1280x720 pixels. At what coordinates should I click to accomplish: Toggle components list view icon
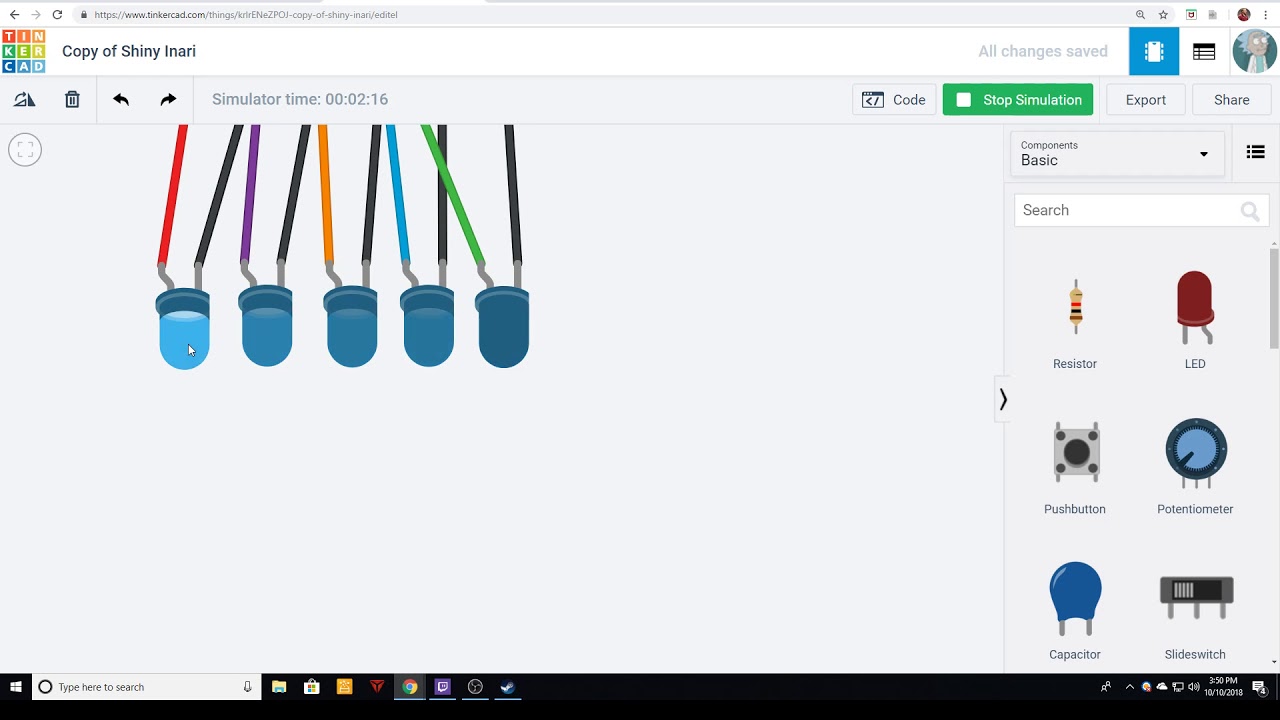click(x=1256, y=152)
